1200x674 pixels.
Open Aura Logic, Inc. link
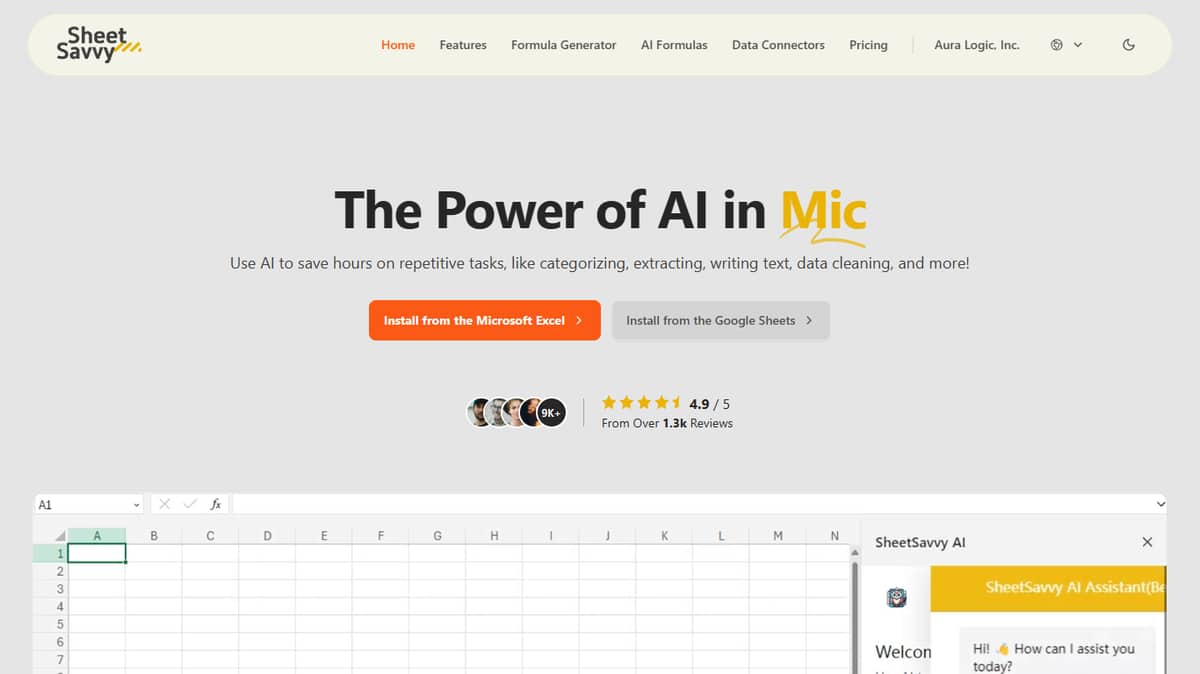tap(976, 45)
